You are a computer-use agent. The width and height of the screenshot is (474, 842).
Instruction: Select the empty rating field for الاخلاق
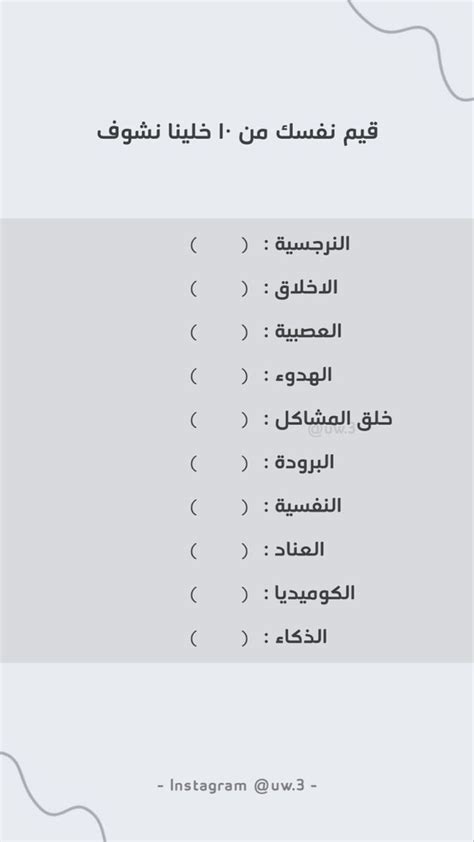[x=218, y=289]
